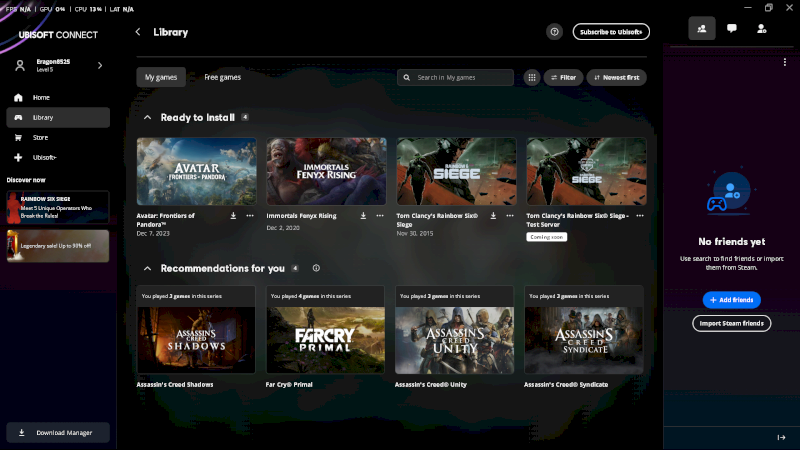Download Immortals Fenyx Rising
Viewport: 800px width, 450px height.
coord(363,216)
